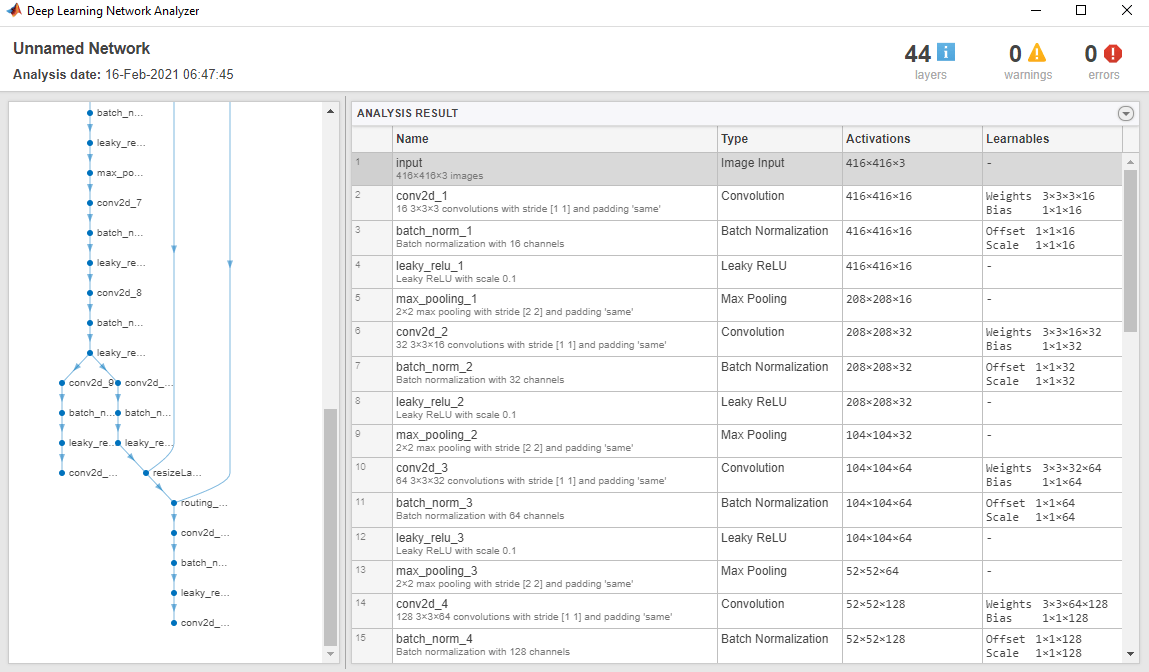
Task: Click the Type column header
Action: (780, 139)
